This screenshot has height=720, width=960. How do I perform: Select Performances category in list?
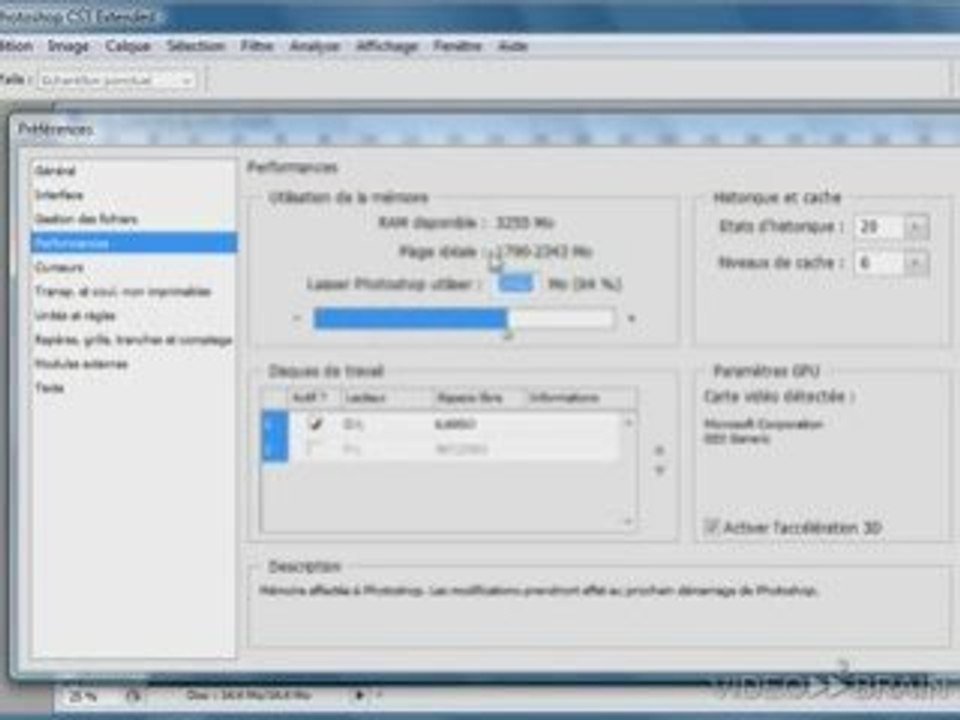pyautogui.click(x=133, y=243)
